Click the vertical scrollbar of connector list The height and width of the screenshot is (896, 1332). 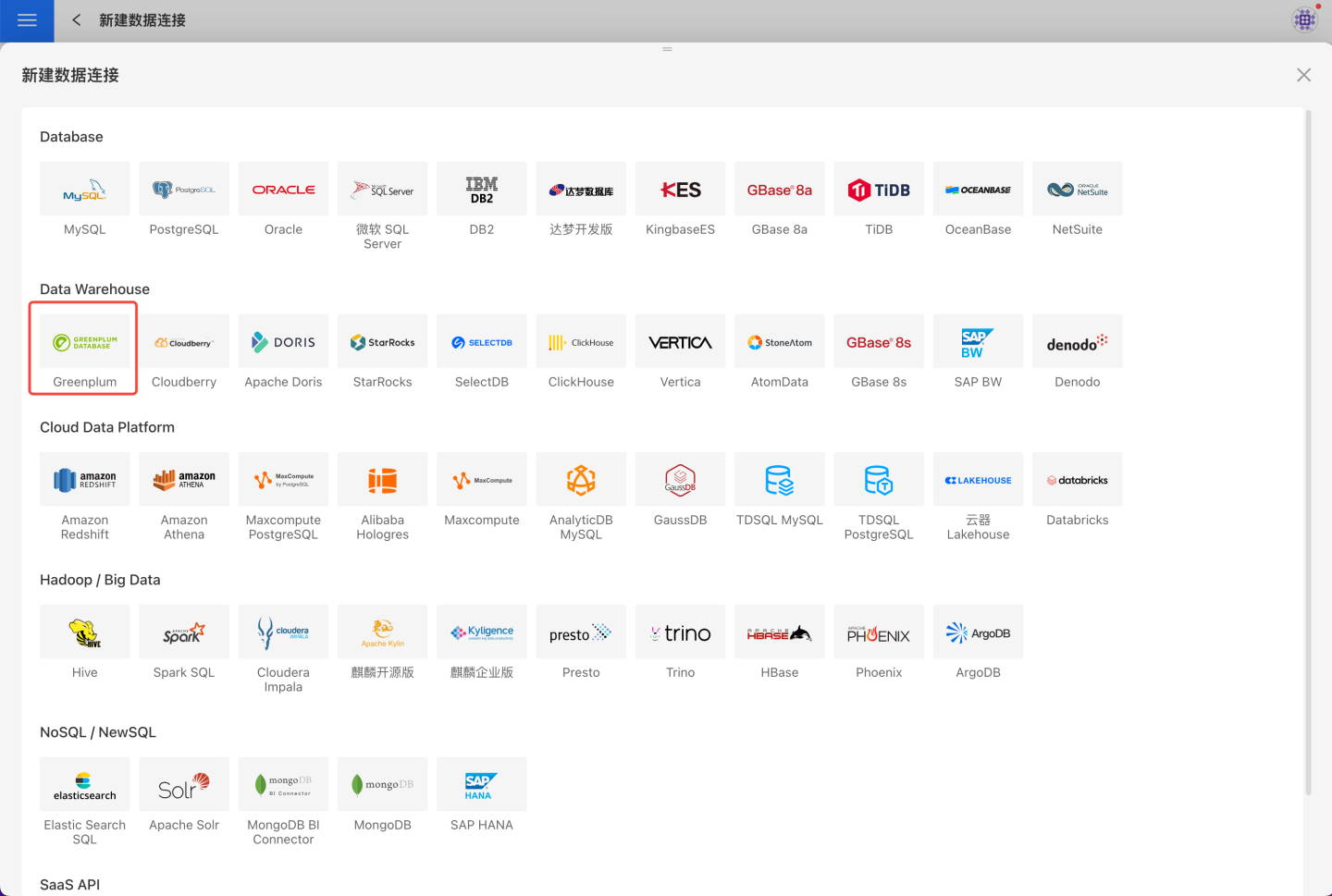(1308, 453)
